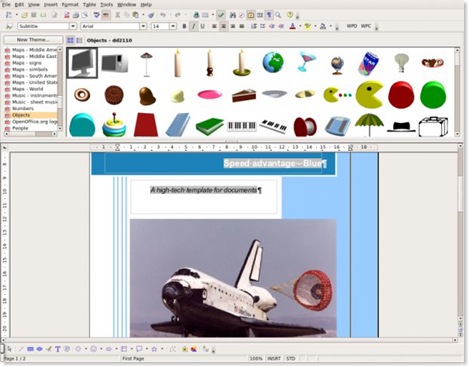This screenshot has height=366, width=468.
Task: Select the Freeform Line tool
Action: click(49, 349)
